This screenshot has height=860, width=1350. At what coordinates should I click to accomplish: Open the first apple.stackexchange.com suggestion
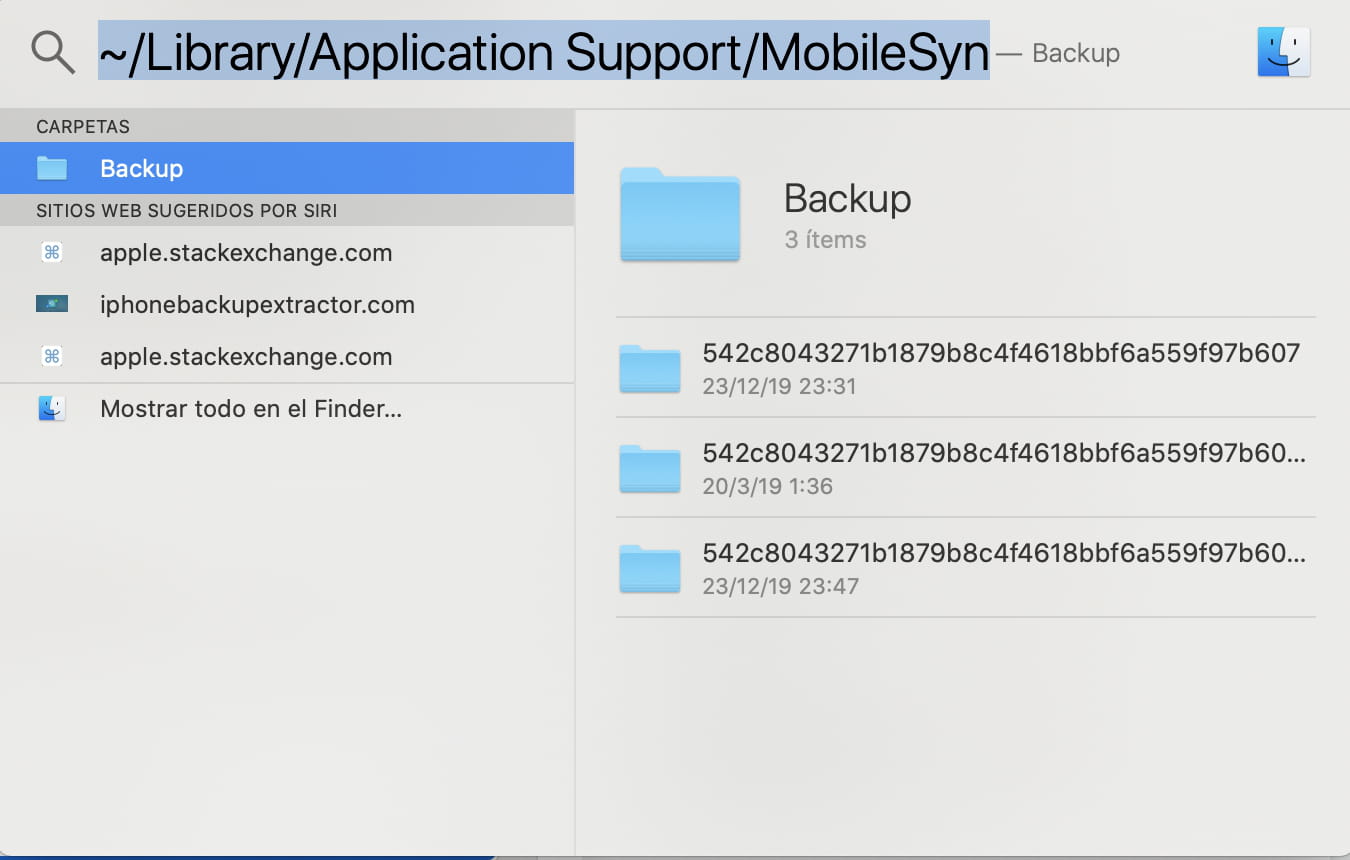(x=246, y=253)
